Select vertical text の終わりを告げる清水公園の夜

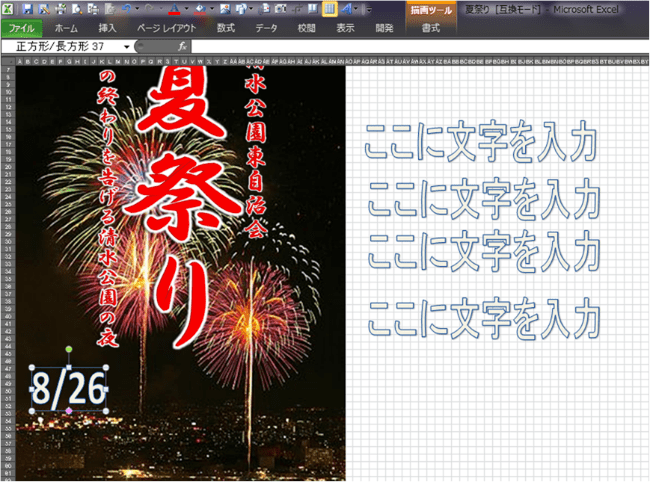click(x=108, y=207)
